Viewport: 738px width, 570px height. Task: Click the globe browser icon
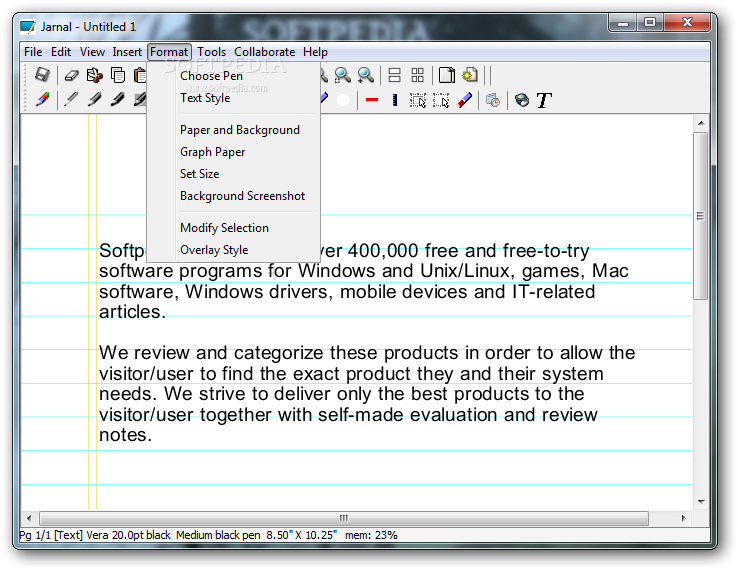tap(522, 100)
